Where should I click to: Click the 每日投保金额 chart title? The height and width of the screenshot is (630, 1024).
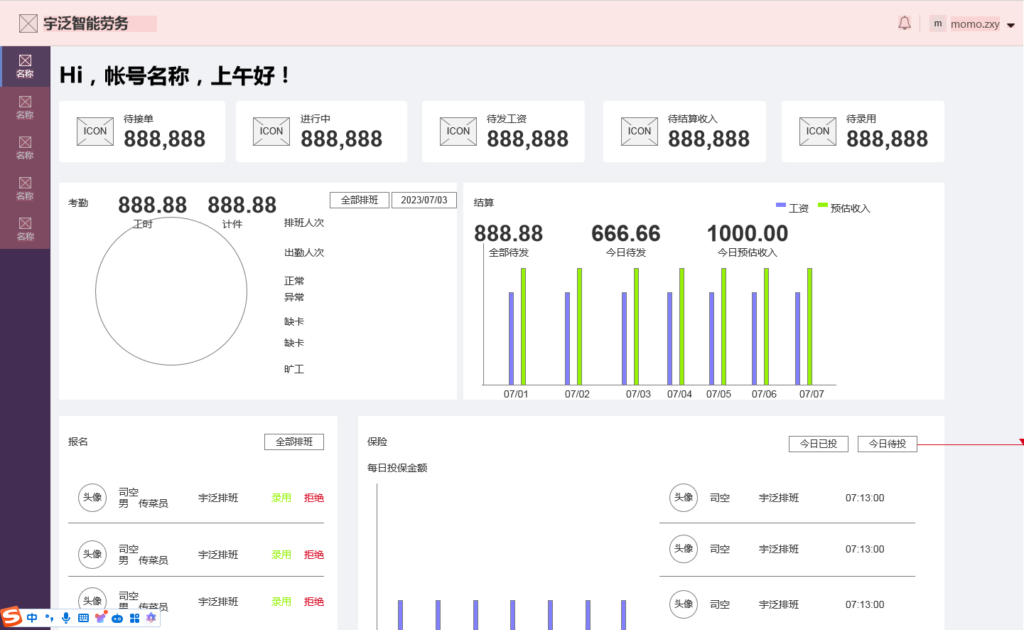click(x=397, y=468)
